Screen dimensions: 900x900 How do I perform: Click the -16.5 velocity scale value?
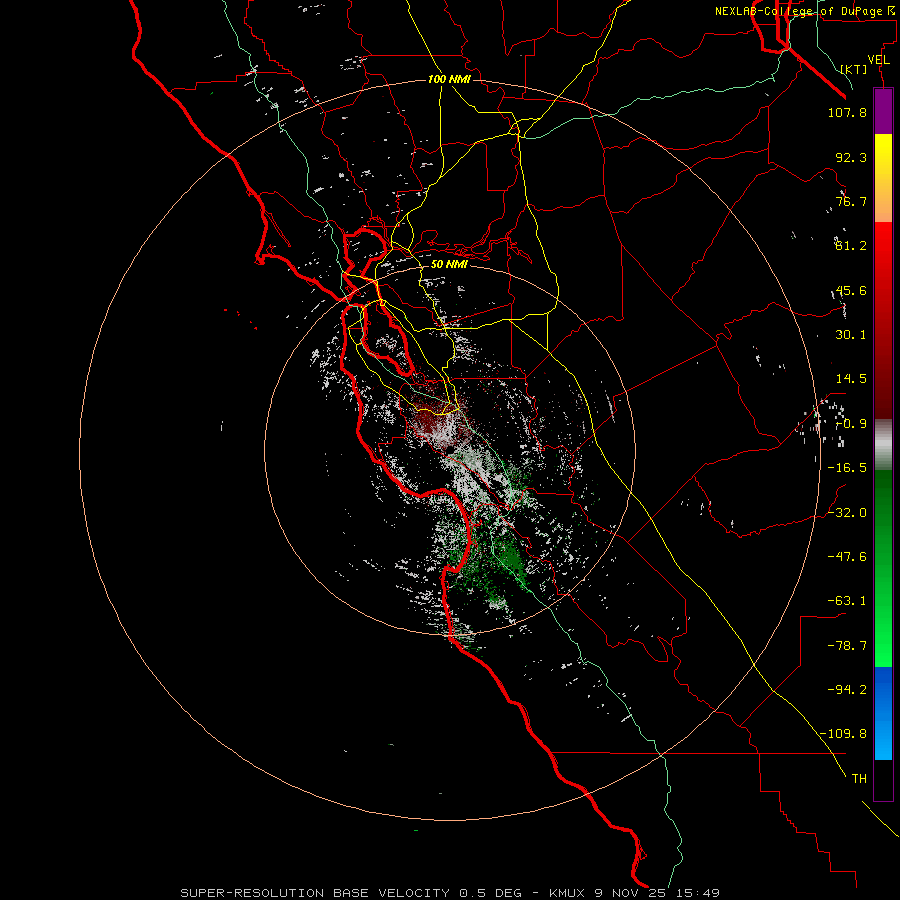tap(847, 468)
